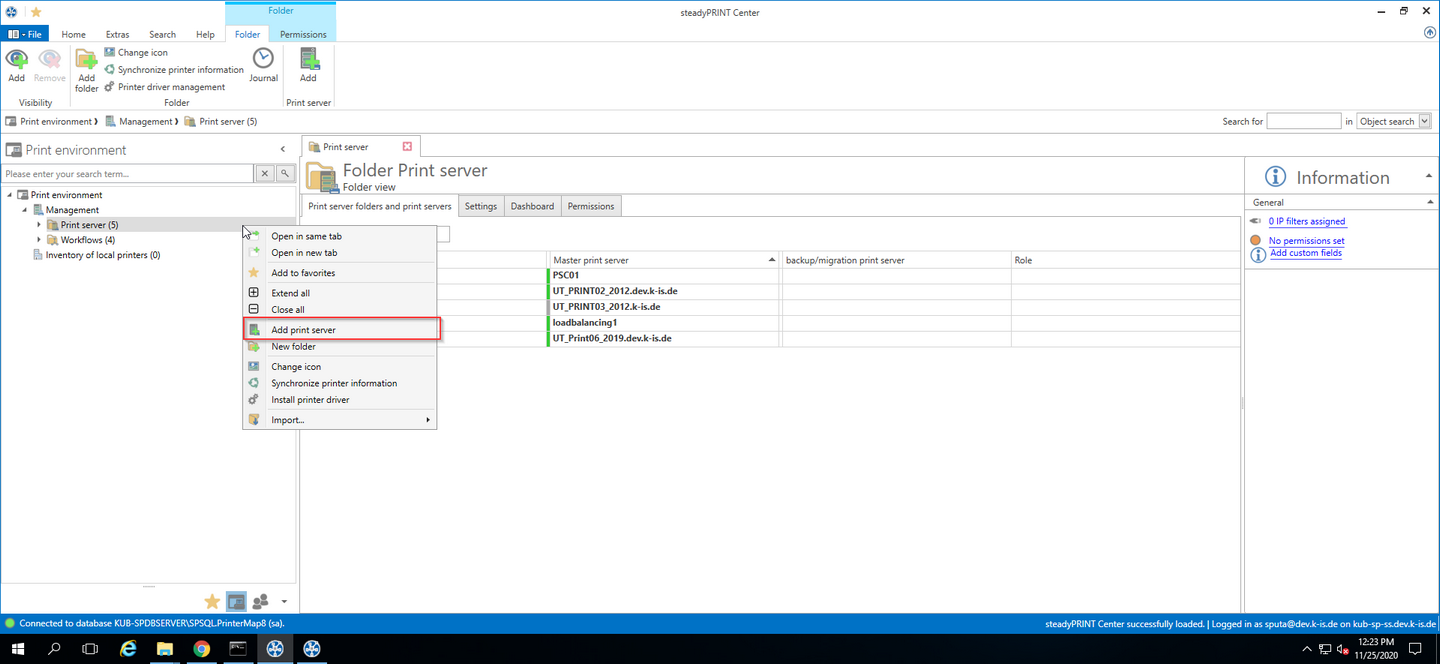Show hidden icons in the system tray
Image resolution: width=1440 pixels, height=664 pixels.
[x=1306, y=649]
